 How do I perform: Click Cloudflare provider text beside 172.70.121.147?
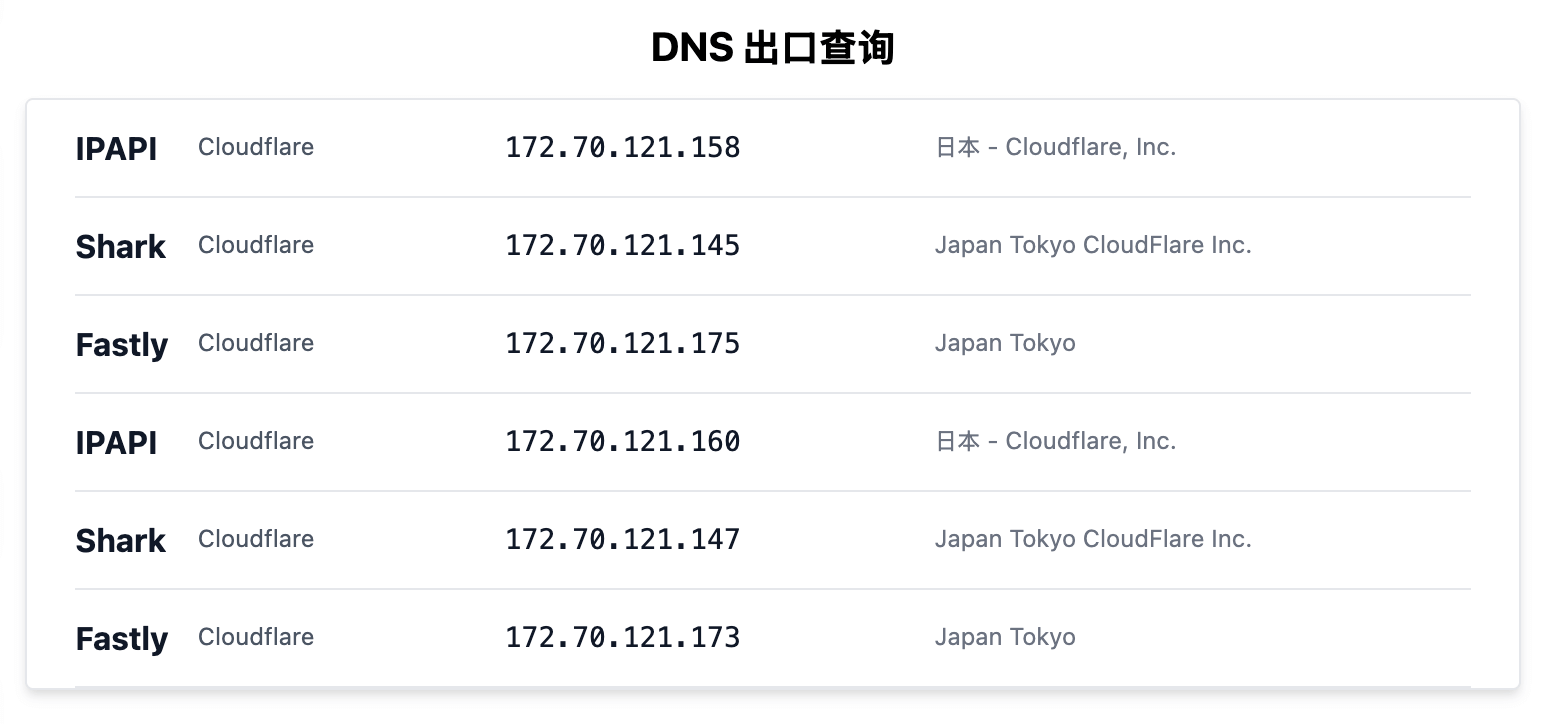coord(256,540)
